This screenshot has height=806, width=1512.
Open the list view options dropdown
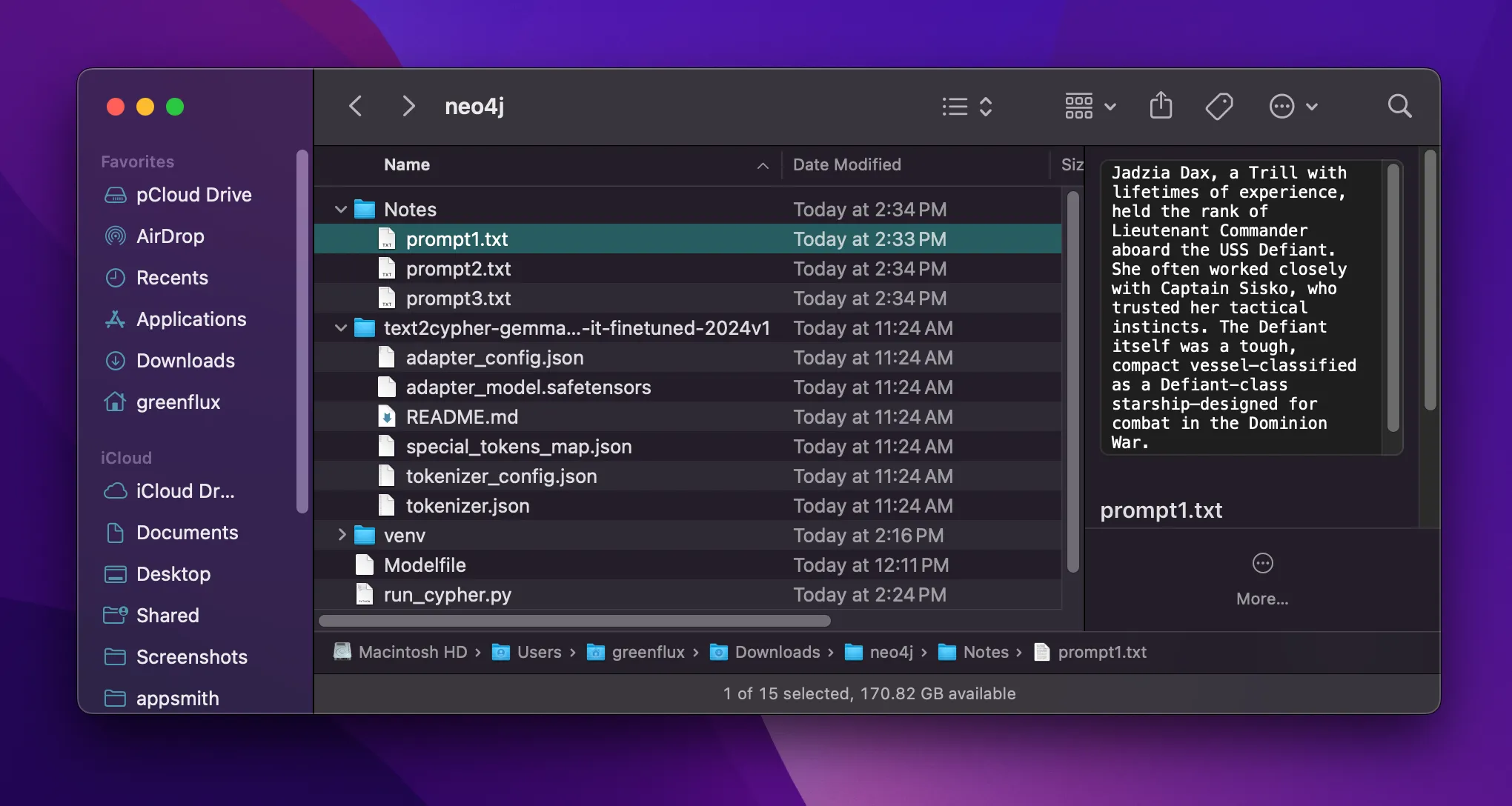tap(966, 106)
